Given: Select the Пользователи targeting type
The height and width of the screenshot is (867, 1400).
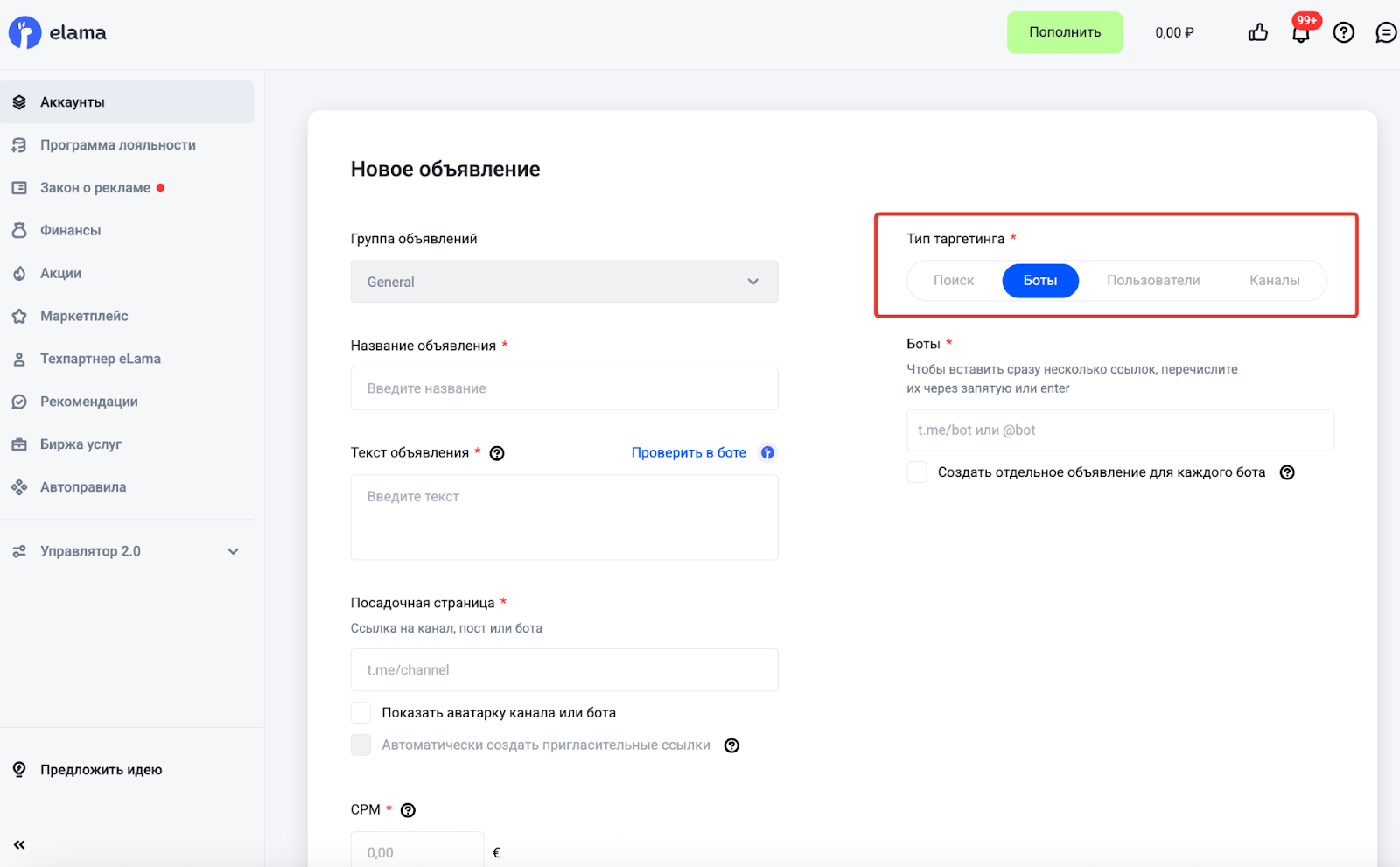Looking at the screenshot, I should (1152, 281).
